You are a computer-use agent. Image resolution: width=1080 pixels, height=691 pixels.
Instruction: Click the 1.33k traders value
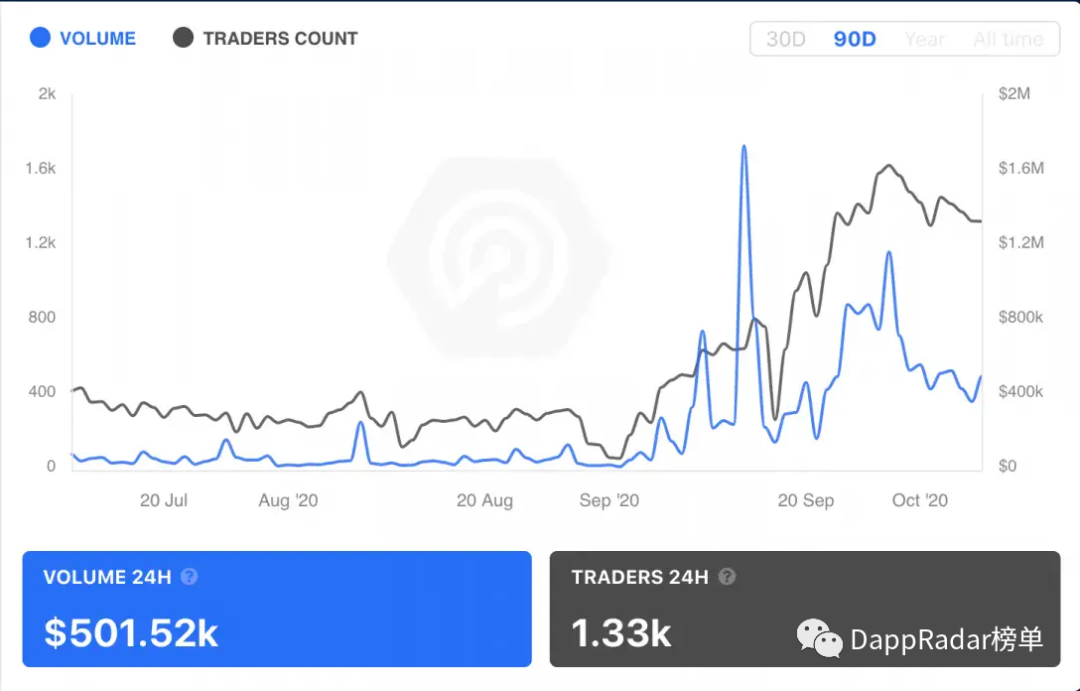point(621,633)
